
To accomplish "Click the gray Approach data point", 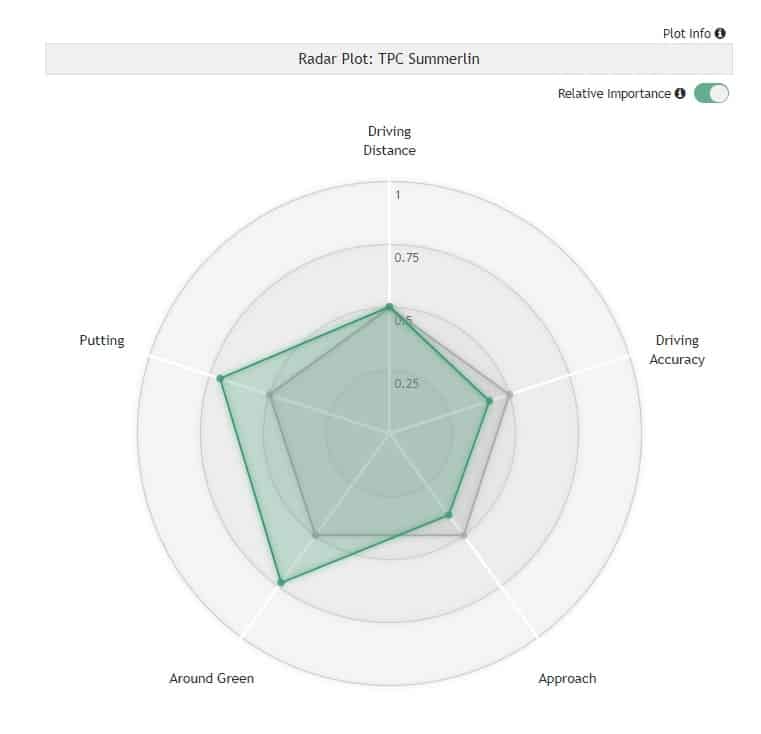I will (x=464, y=535).
